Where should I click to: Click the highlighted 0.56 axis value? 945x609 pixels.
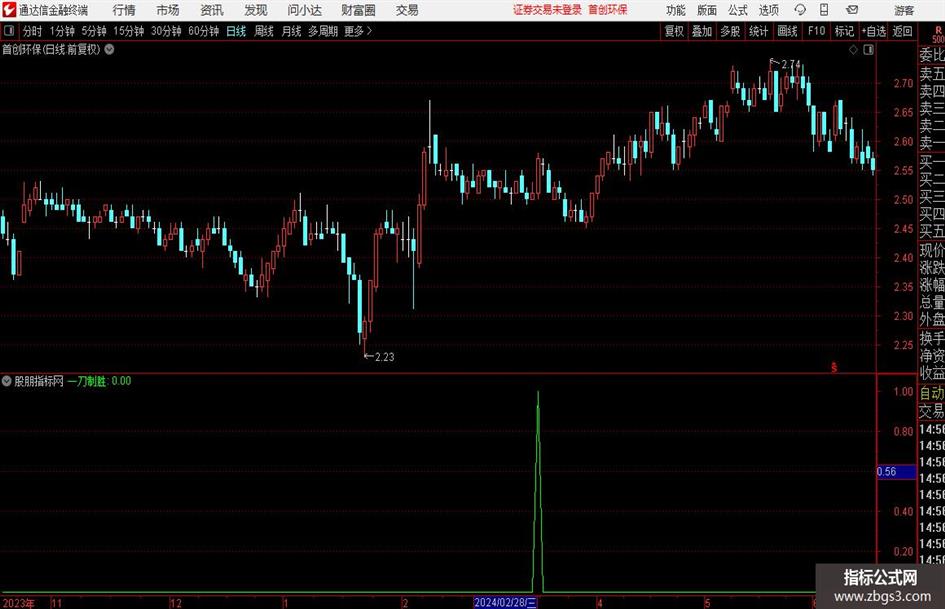pyautogui.click(x=896, y=472)
